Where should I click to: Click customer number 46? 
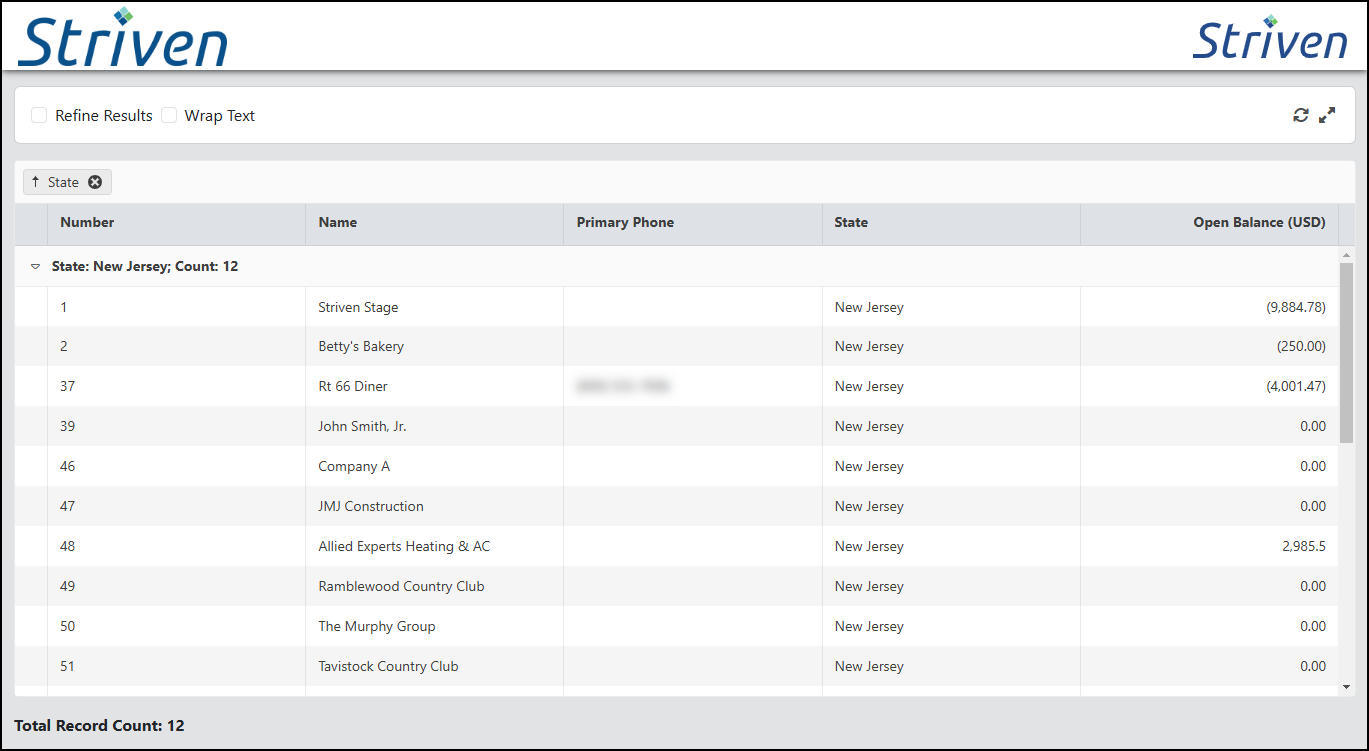(67, 466)
